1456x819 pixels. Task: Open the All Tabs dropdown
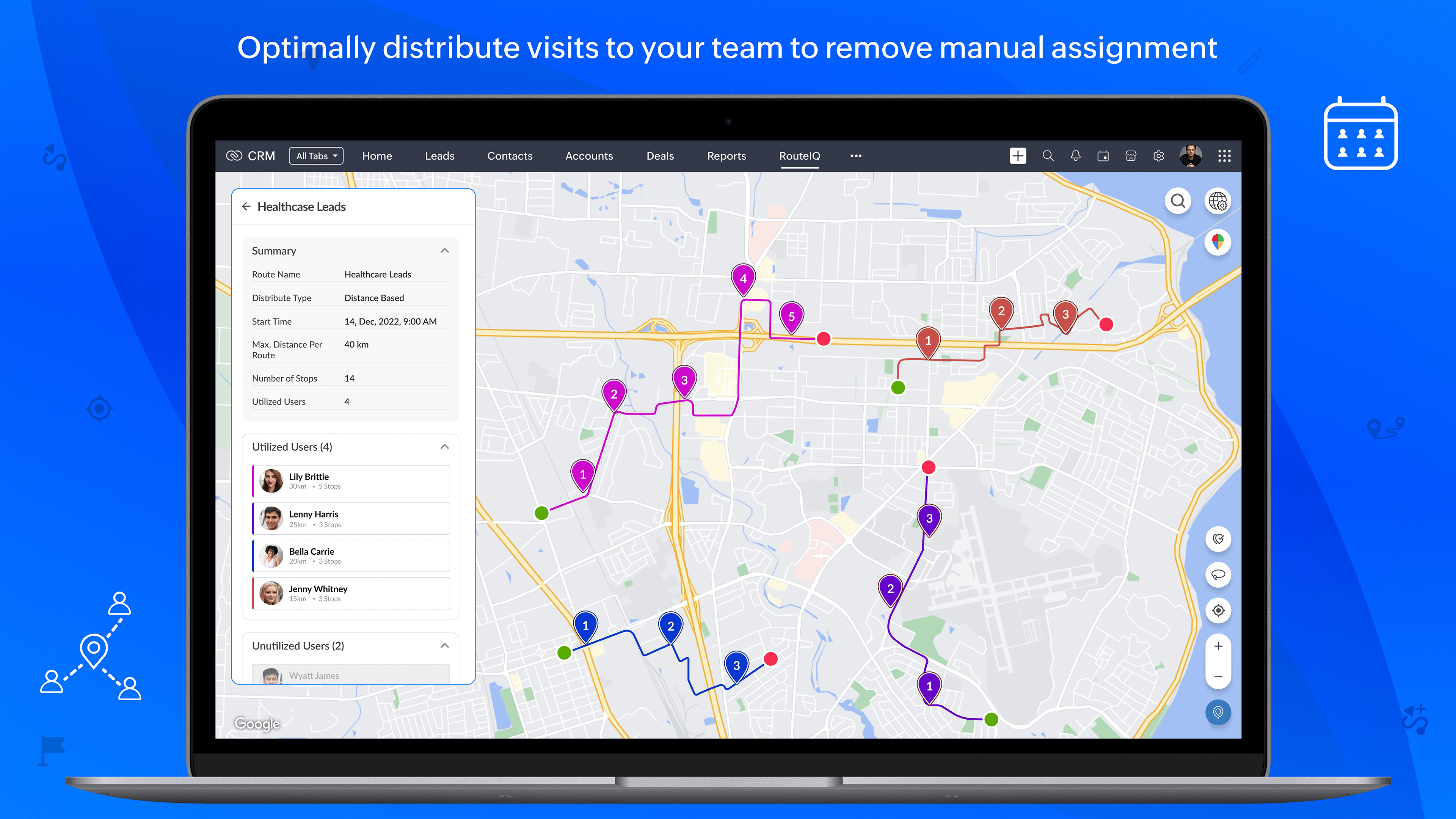point(316,156)
